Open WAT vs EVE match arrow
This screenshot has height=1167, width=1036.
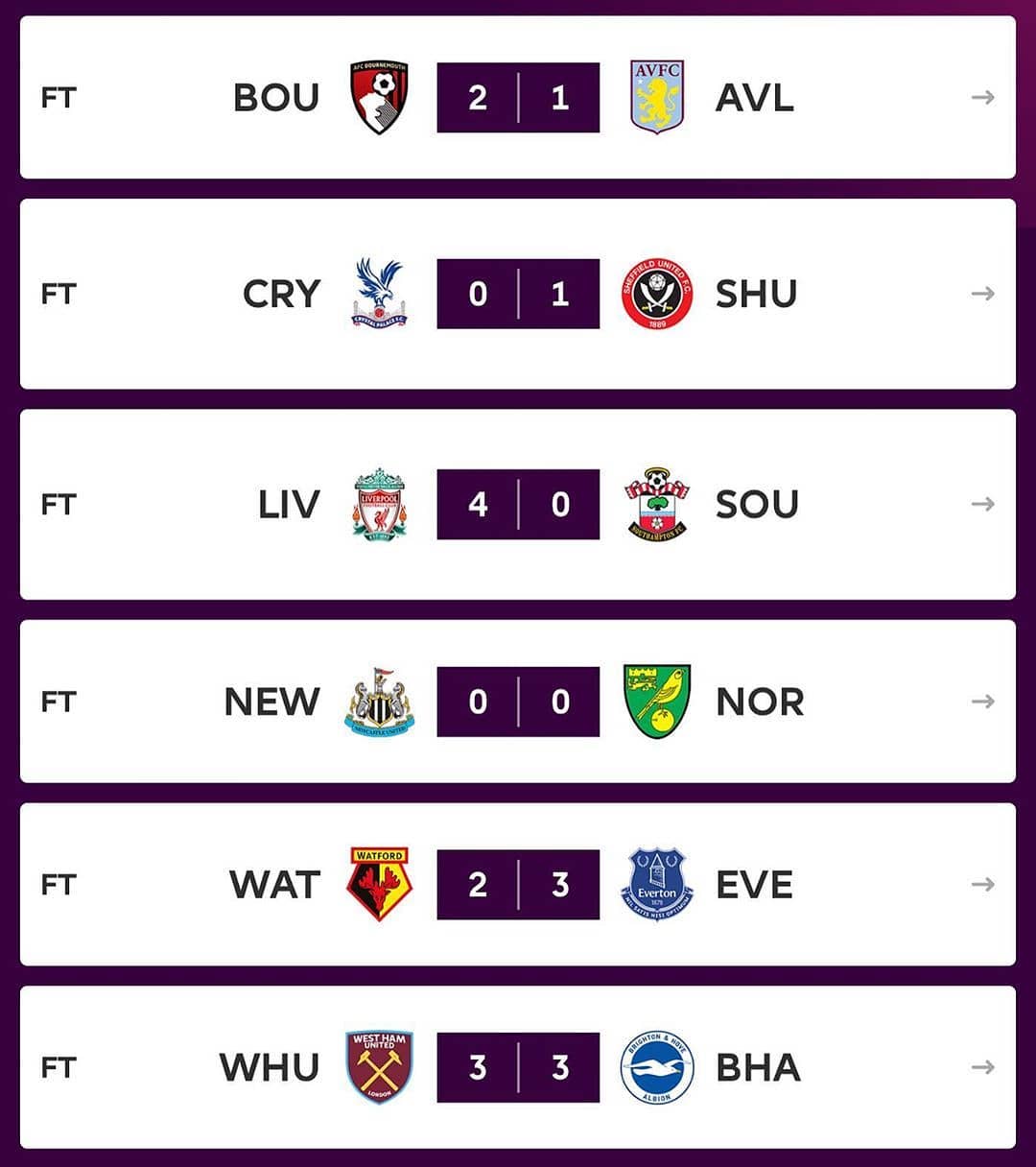(982, 884)
